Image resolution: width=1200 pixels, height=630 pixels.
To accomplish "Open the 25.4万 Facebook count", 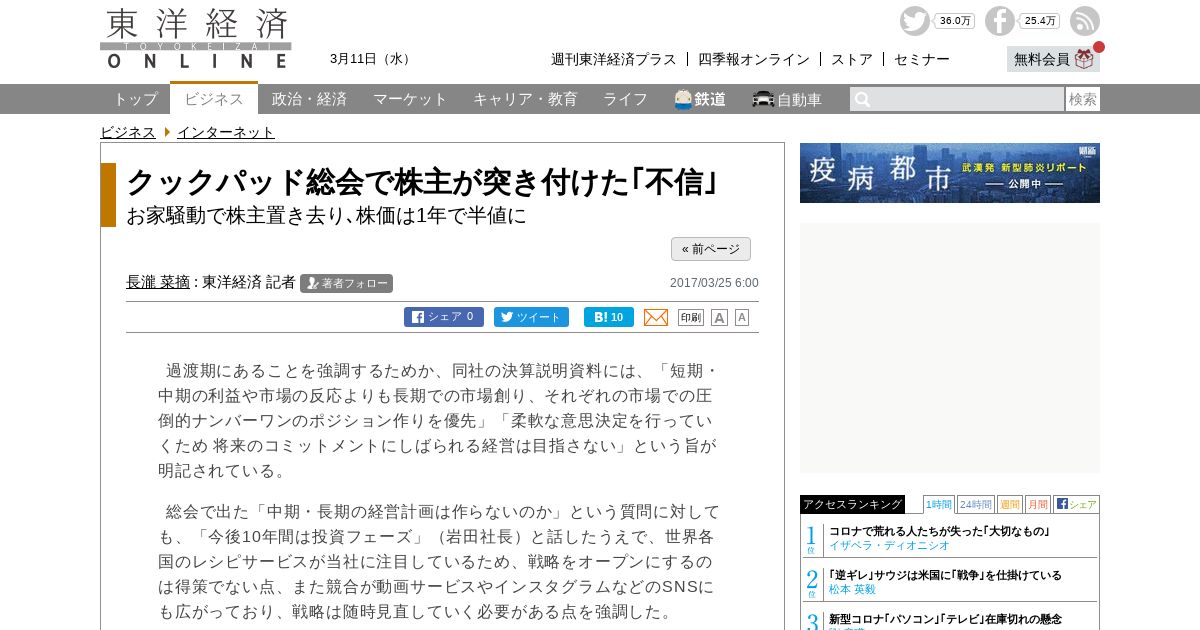I will [1039, 21].
